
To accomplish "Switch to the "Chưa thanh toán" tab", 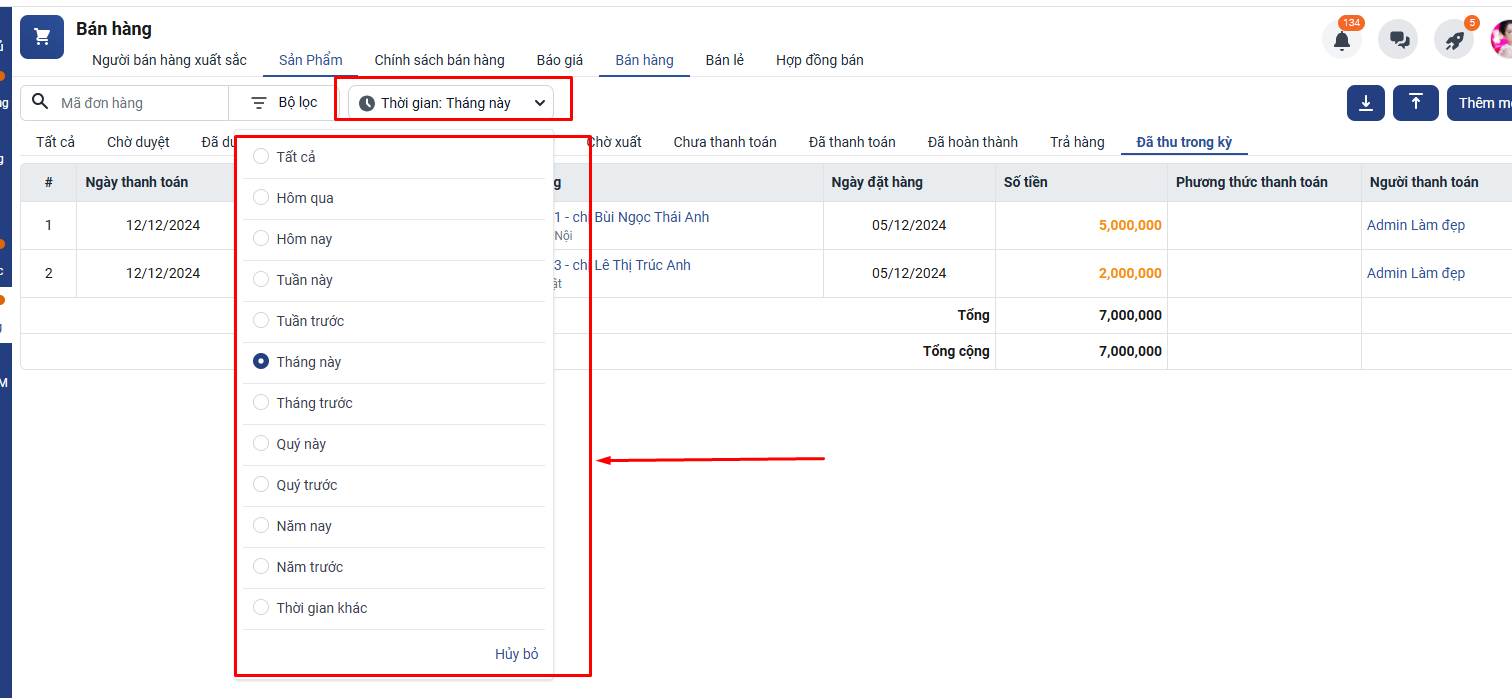I will (725, 142).
